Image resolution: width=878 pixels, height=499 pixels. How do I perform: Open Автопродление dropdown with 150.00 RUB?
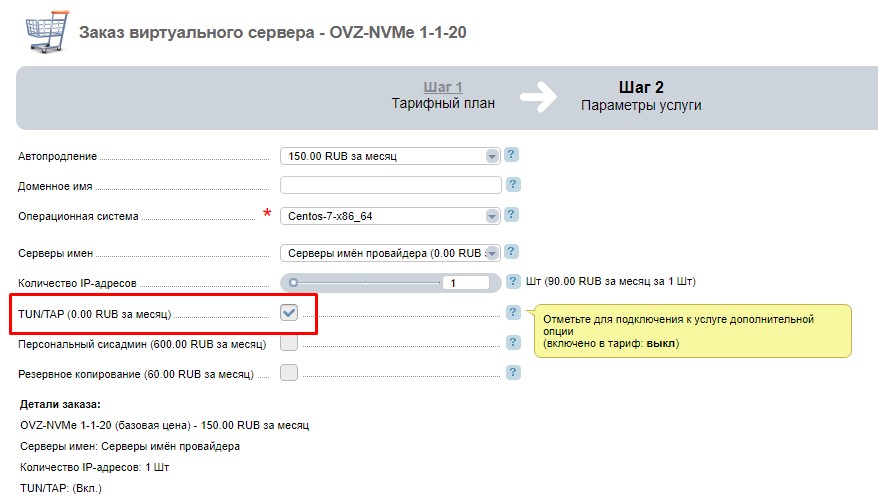tap(390, 156)
